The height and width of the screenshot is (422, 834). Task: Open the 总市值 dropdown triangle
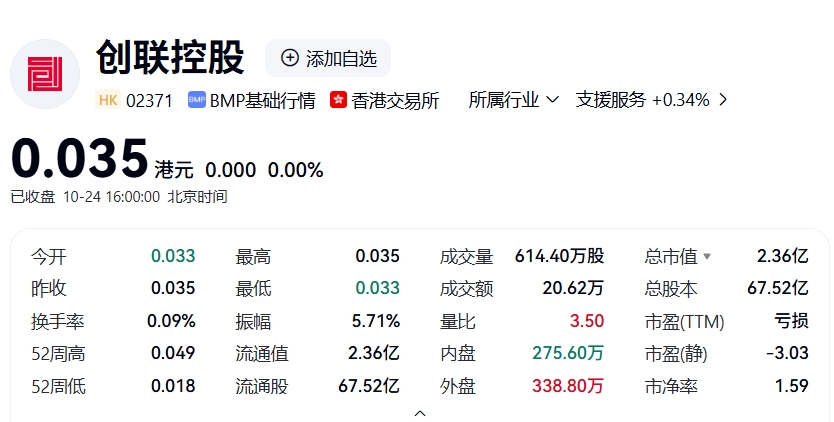click(x=707, y=257)
